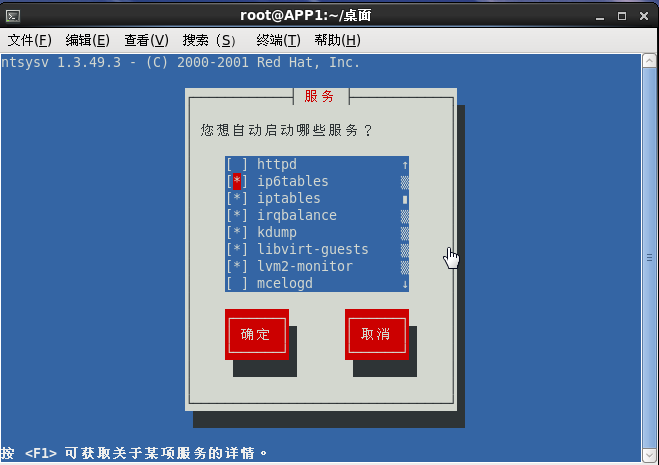
Task: Enable the mcelogd service checkbox
Action: 237,284
